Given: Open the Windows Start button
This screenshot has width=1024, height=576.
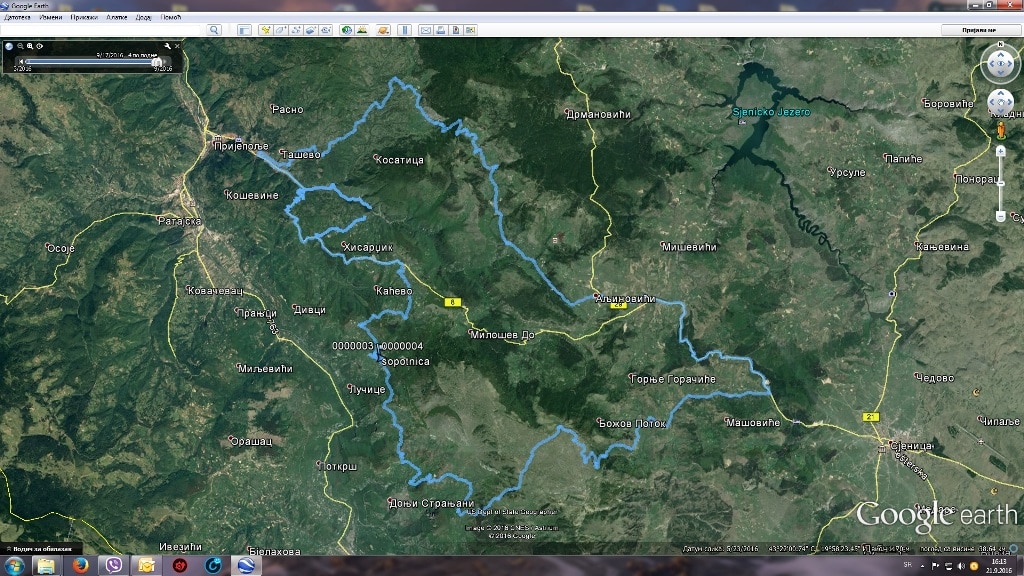Looking at the screenshot, I should point(14,566).
